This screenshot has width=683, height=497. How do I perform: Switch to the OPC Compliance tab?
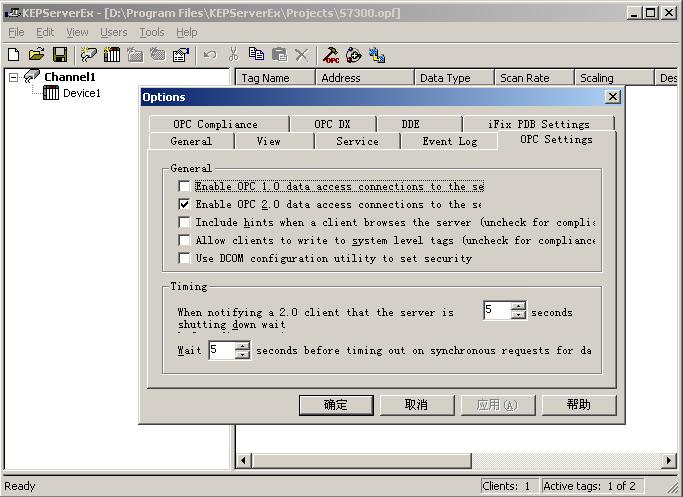coord(219,124)
